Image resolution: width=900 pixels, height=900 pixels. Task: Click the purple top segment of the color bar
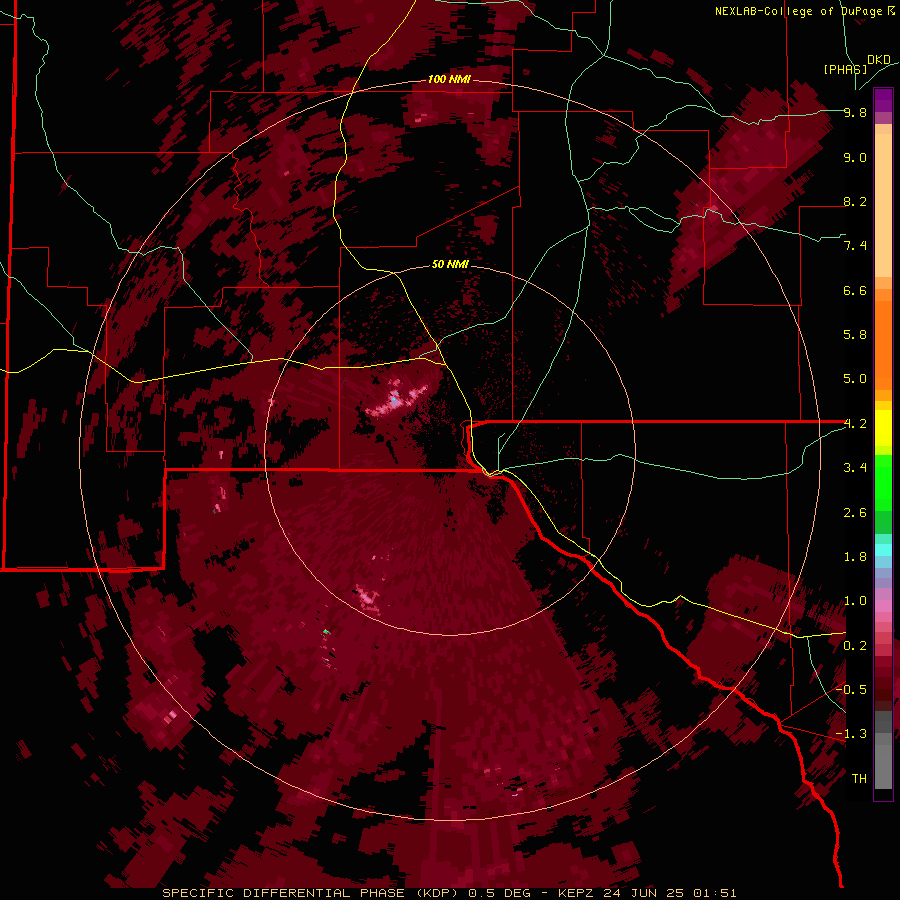coord(883,100)
